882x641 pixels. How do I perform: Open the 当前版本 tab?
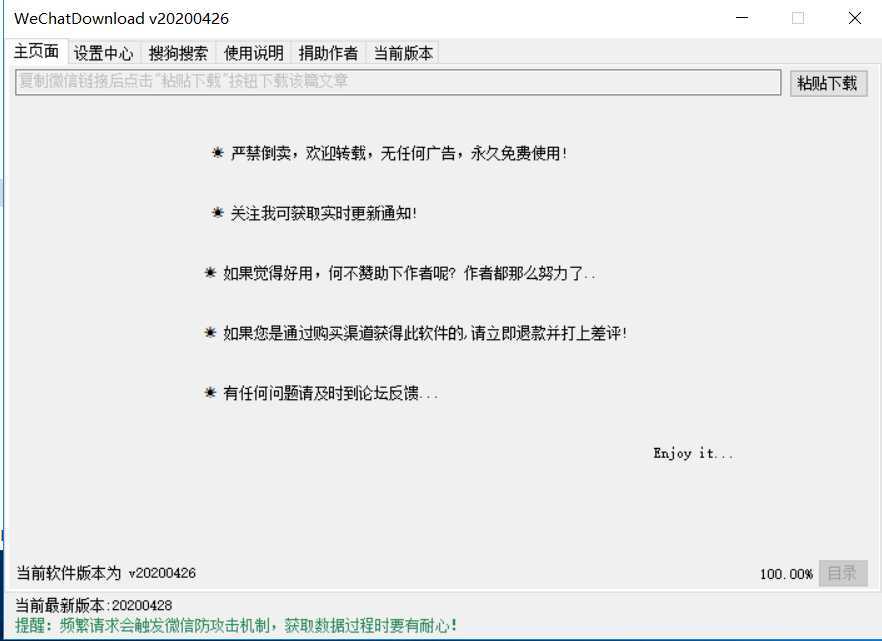click(x=403, y=53)
